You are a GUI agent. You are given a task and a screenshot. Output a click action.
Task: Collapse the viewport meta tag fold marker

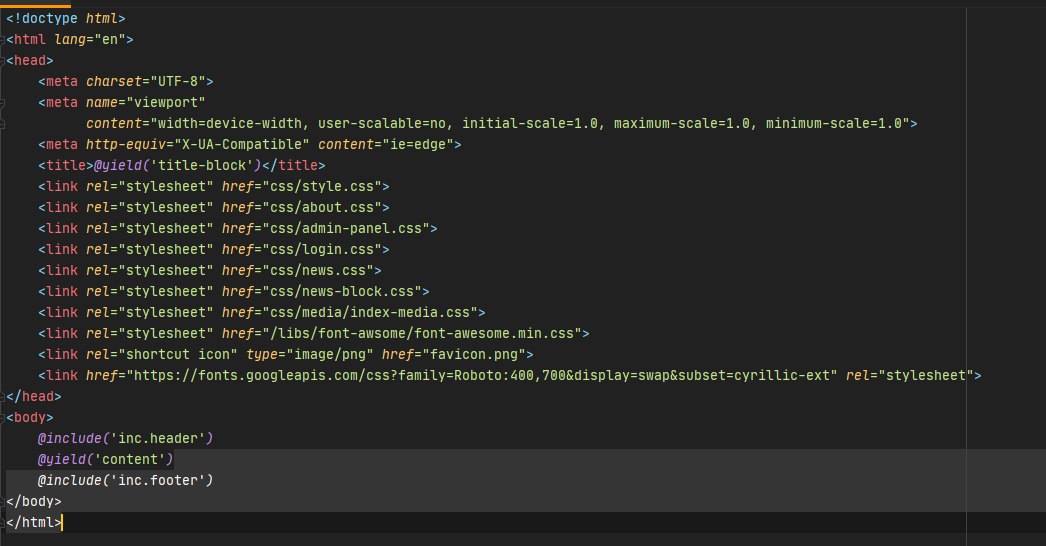click(x=3, y=103)
